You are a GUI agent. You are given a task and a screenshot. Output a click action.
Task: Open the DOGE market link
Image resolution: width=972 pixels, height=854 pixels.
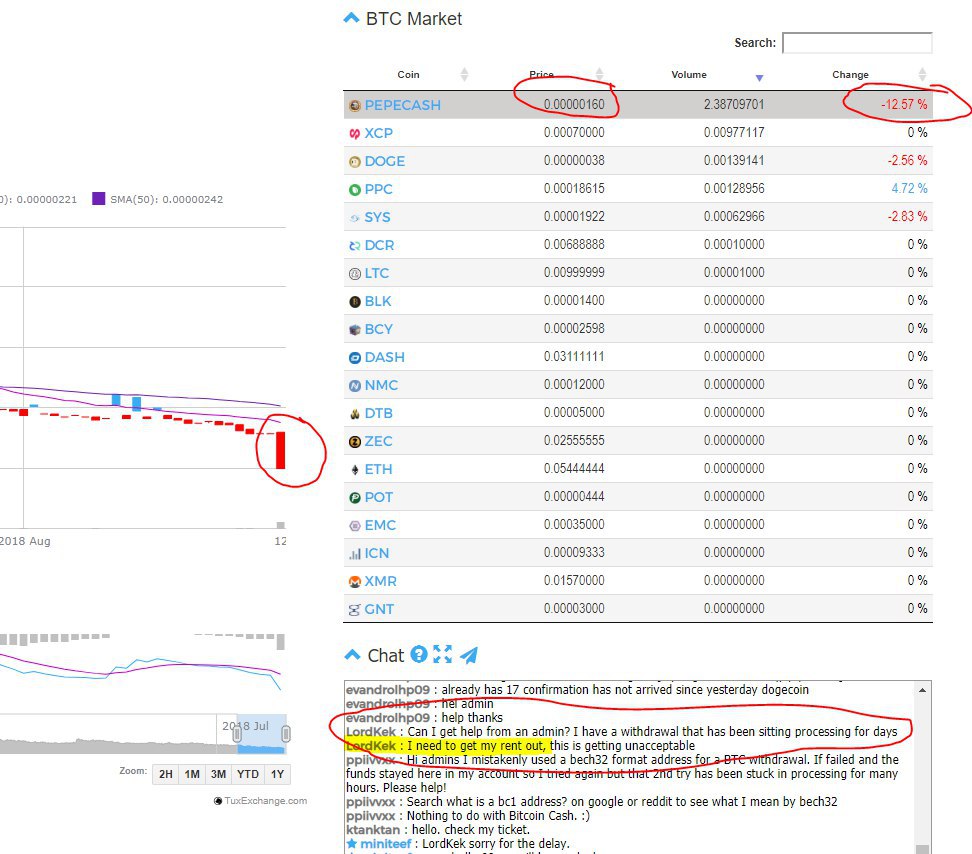pos(384,161)
